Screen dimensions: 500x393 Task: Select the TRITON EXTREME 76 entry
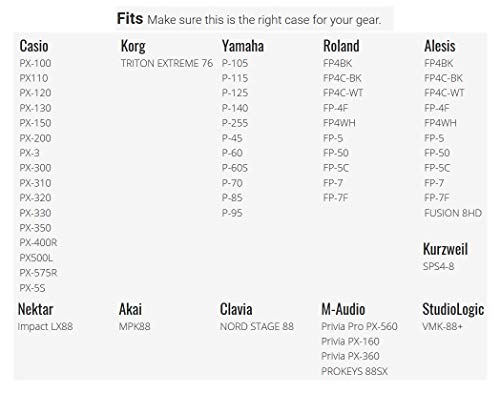[x=167, y=63]
